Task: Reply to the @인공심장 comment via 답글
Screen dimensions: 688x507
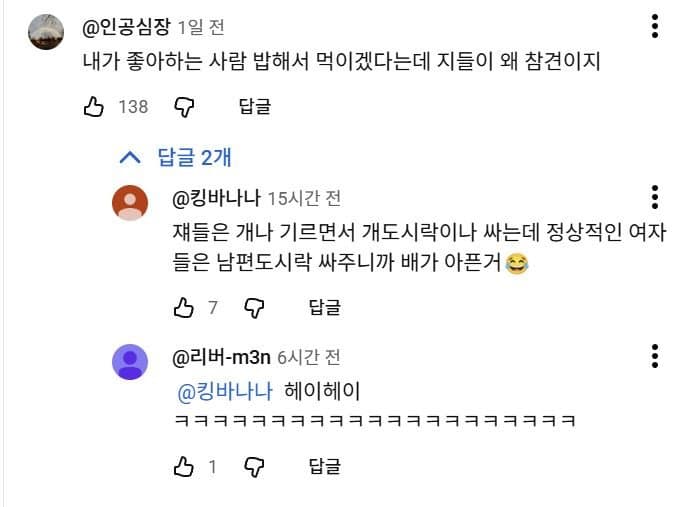Action: pos(254,106)
